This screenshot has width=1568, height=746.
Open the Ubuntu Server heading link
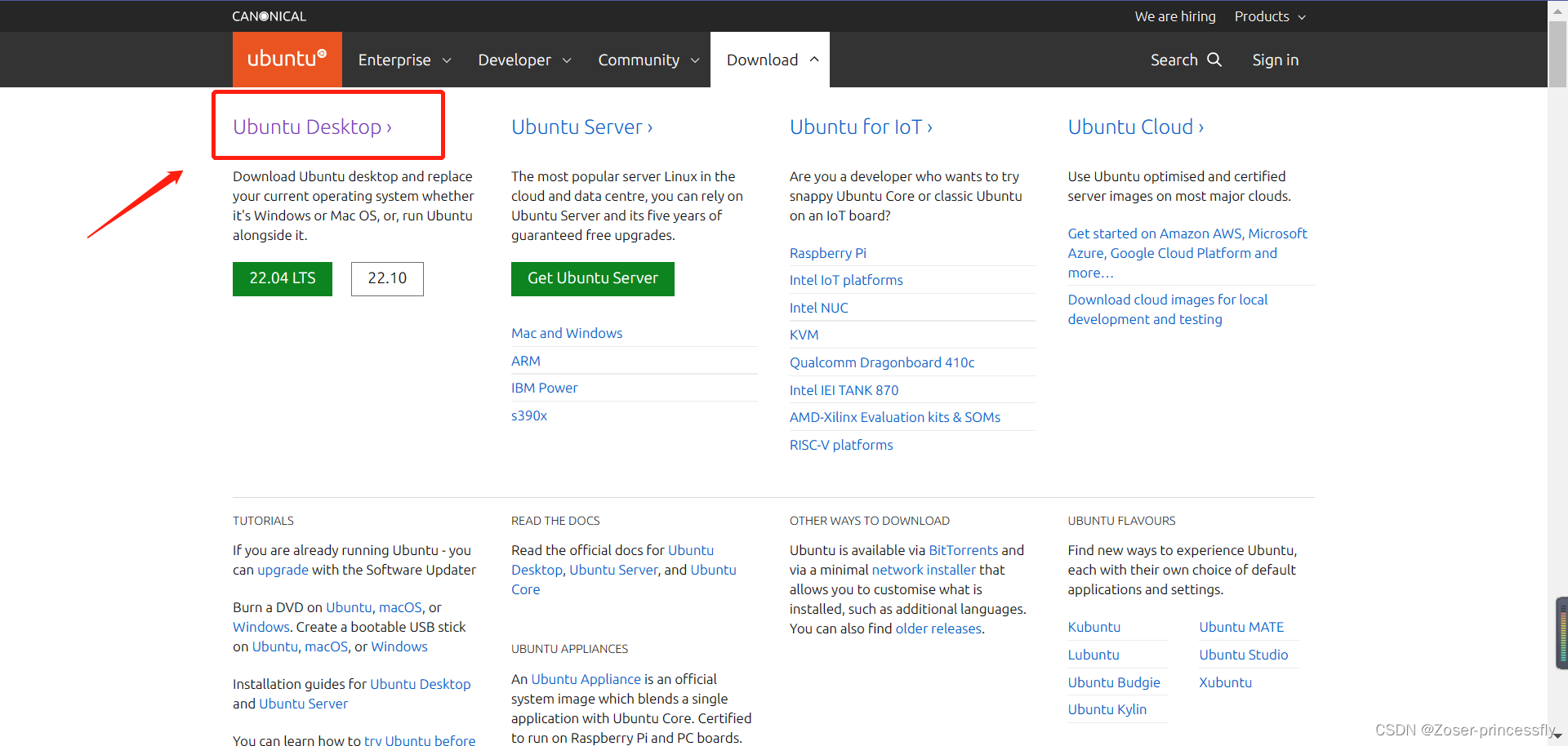[x=581, y=127]
